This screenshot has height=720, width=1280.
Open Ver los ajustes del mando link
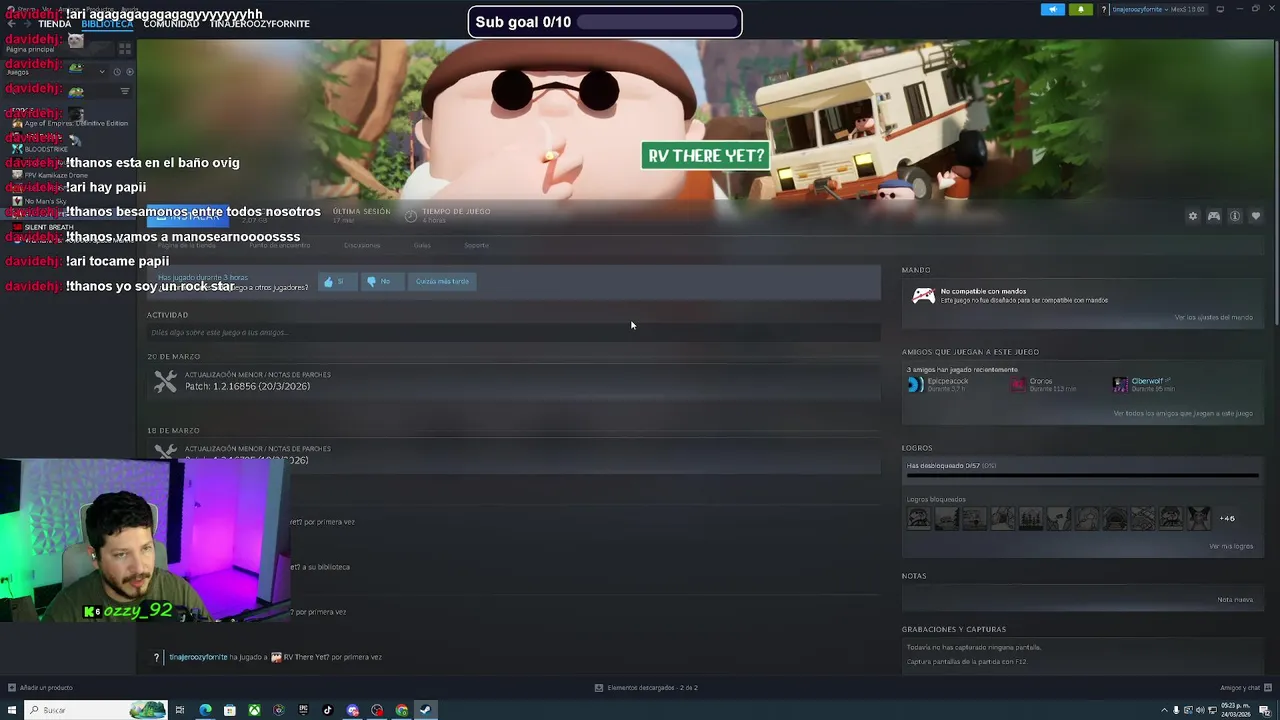(x=1213, y=318)
